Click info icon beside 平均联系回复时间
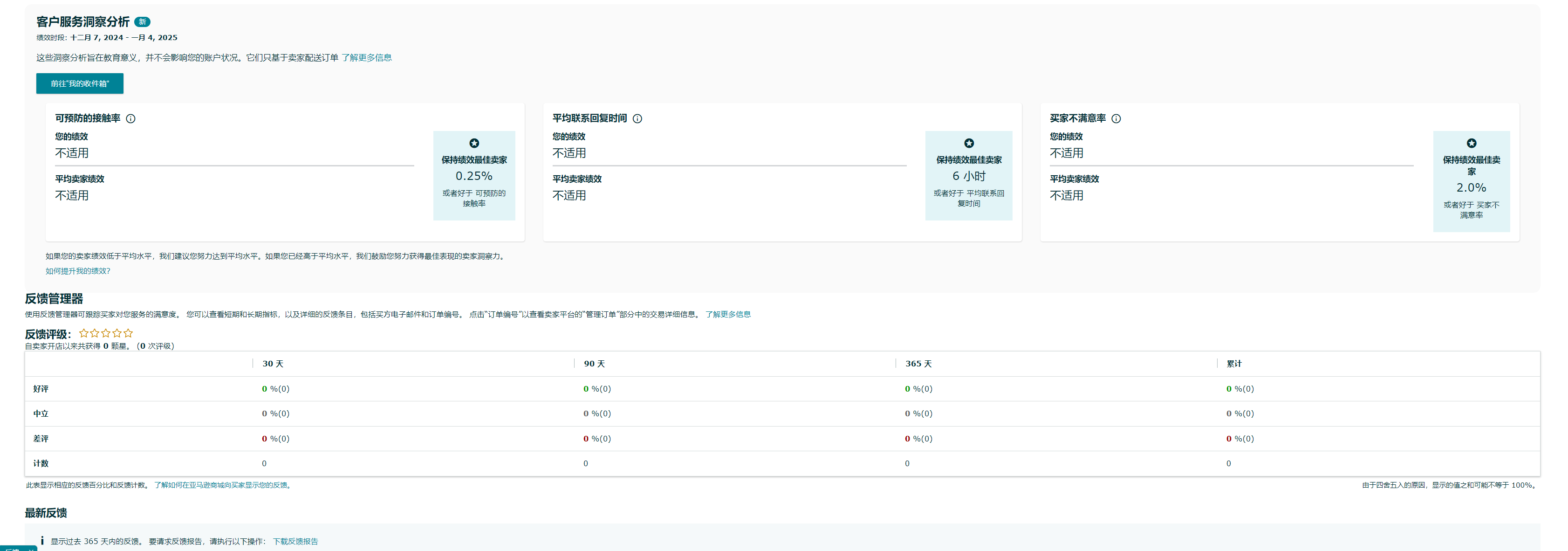Image resolution: width=1568 pixels, height=551 pixels. [x=637, y=119]
